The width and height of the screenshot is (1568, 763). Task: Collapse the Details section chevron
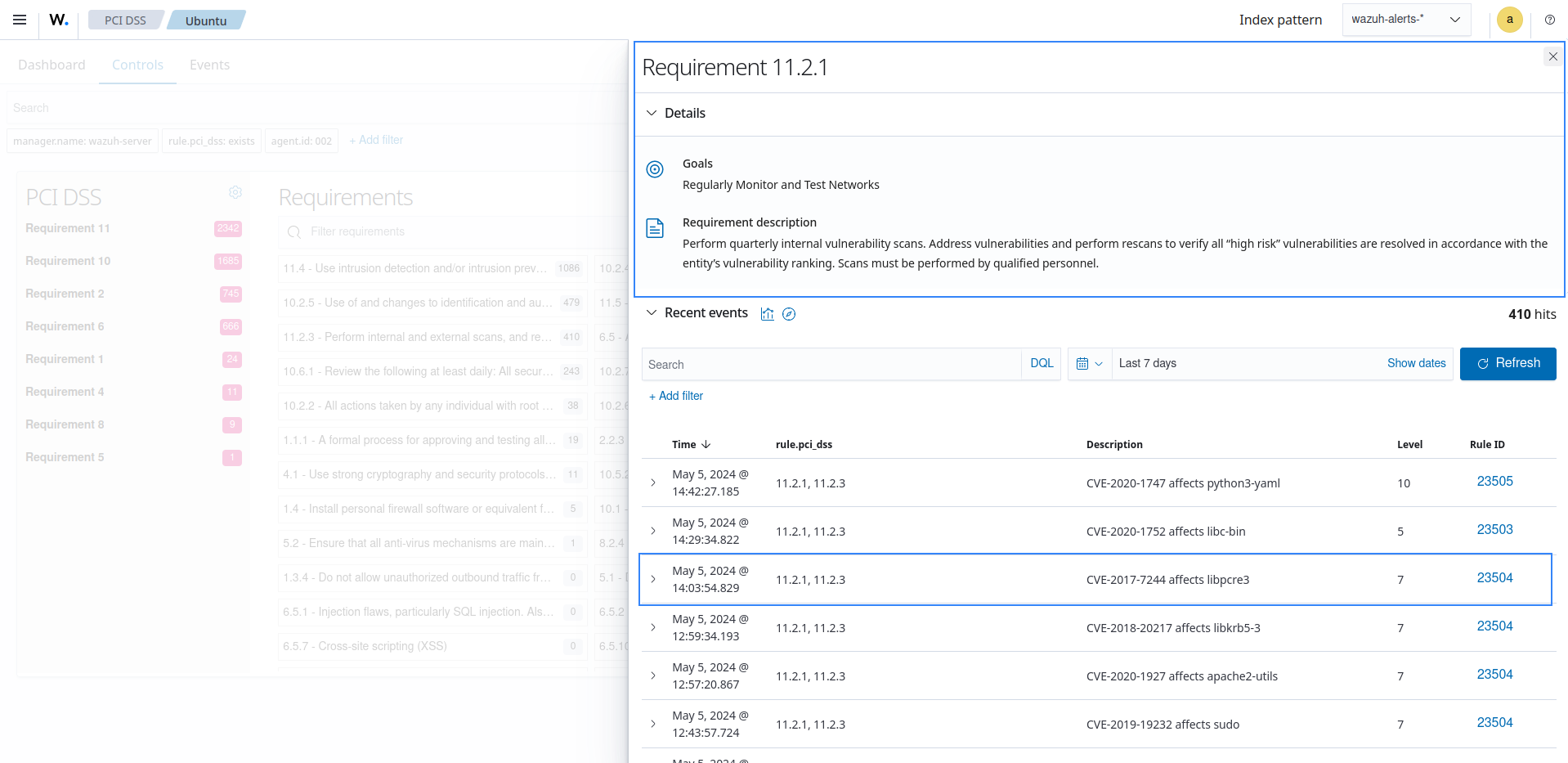click(651, 113)
